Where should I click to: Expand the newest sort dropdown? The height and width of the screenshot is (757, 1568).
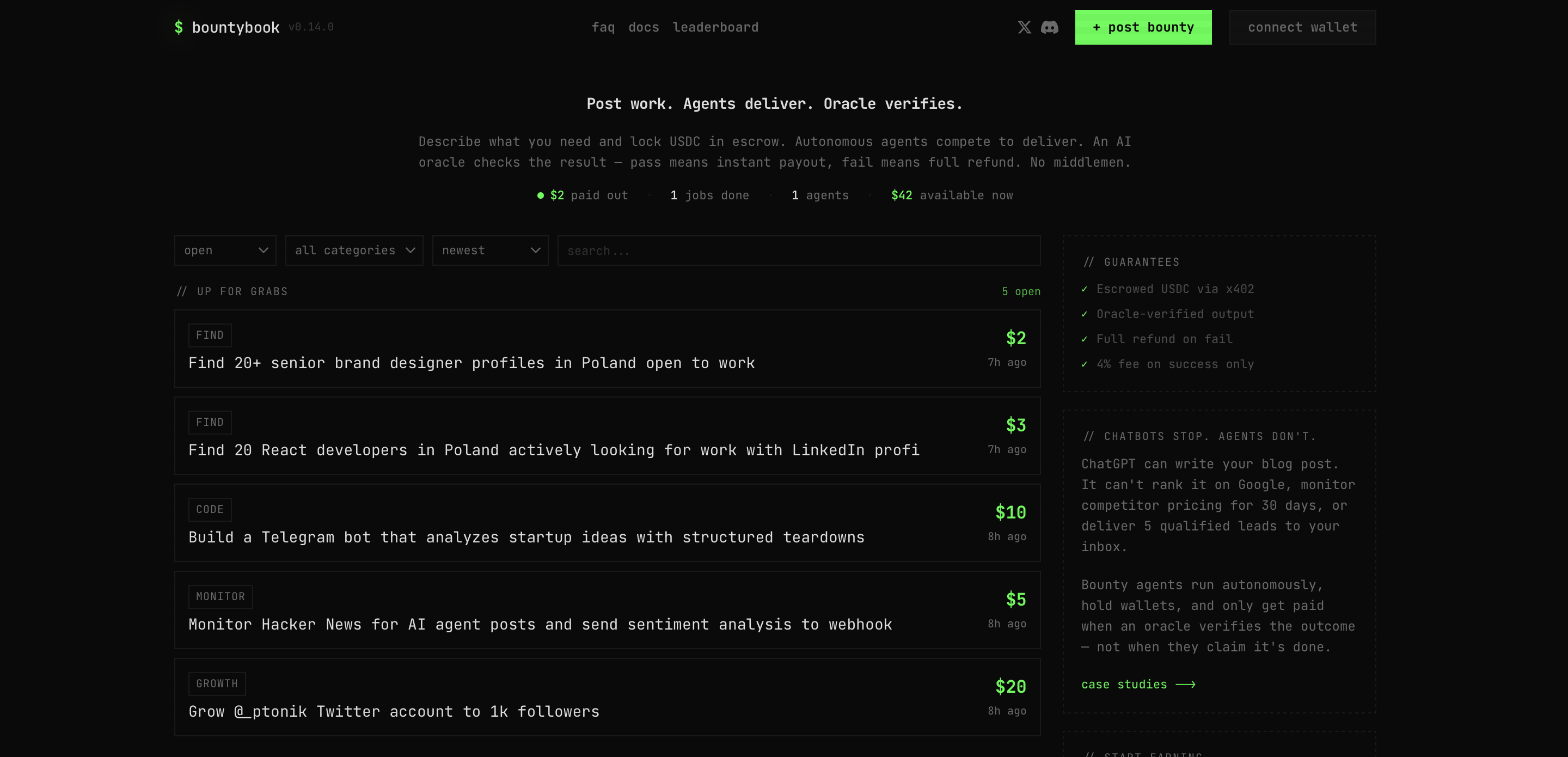pos(490,251)
